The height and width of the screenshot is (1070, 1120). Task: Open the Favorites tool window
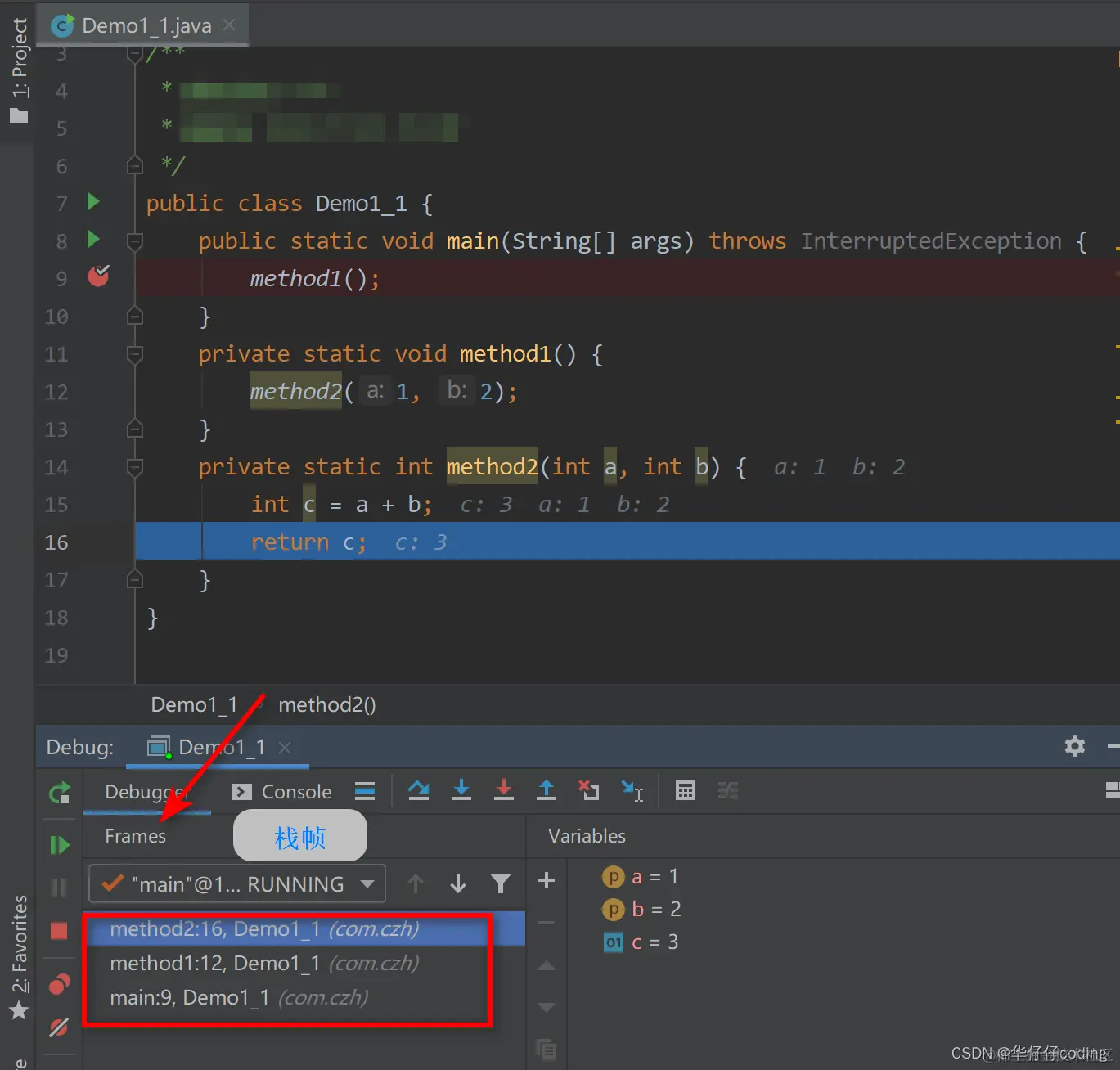click(18, 957)
